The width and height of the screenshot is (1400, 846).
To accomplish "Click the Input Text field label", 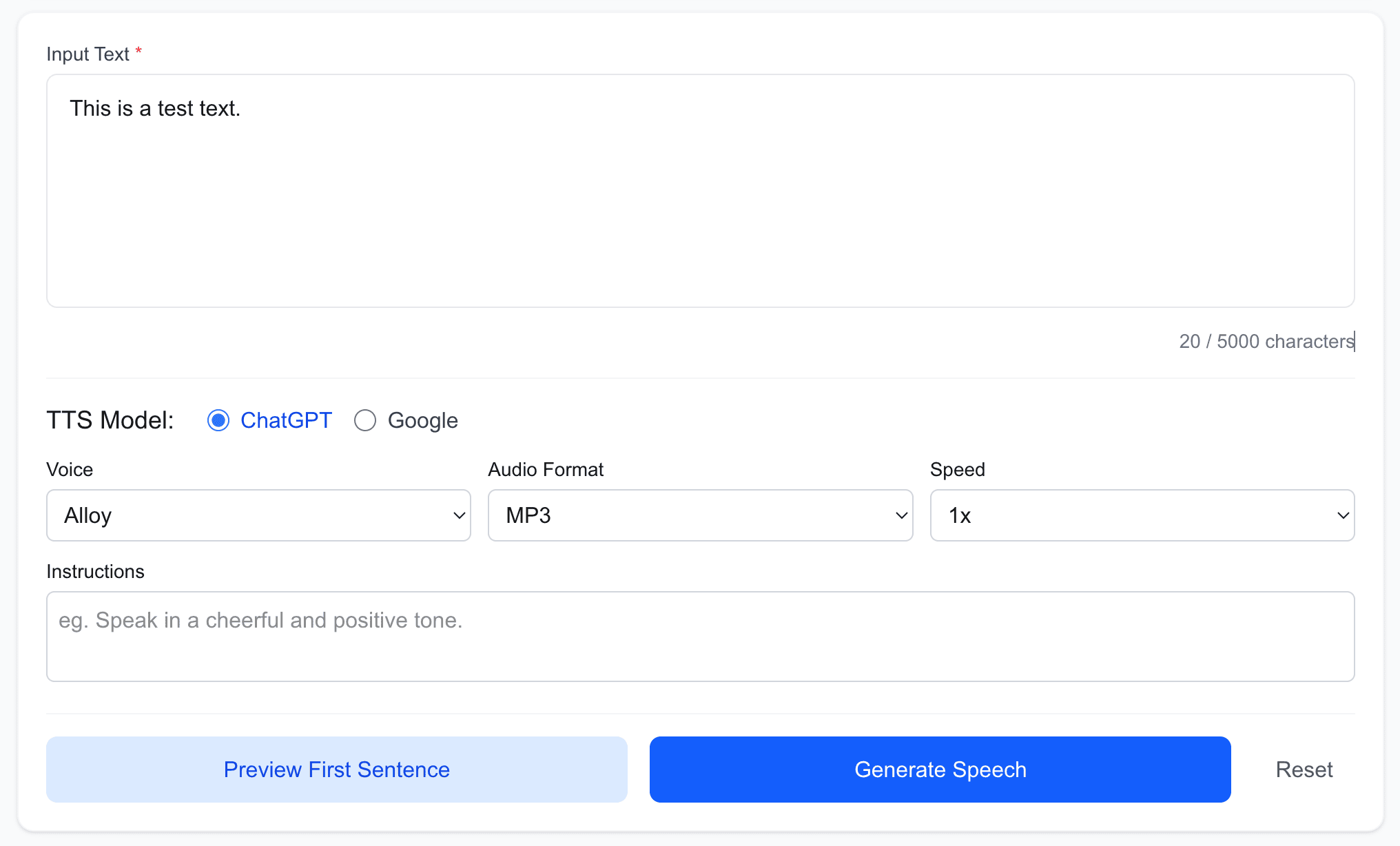I will (x=87, y=54).
